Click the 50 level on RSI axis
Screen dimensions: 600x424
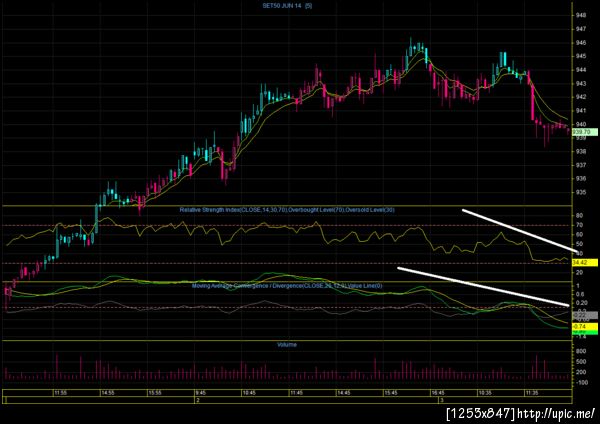pos(579,244)
